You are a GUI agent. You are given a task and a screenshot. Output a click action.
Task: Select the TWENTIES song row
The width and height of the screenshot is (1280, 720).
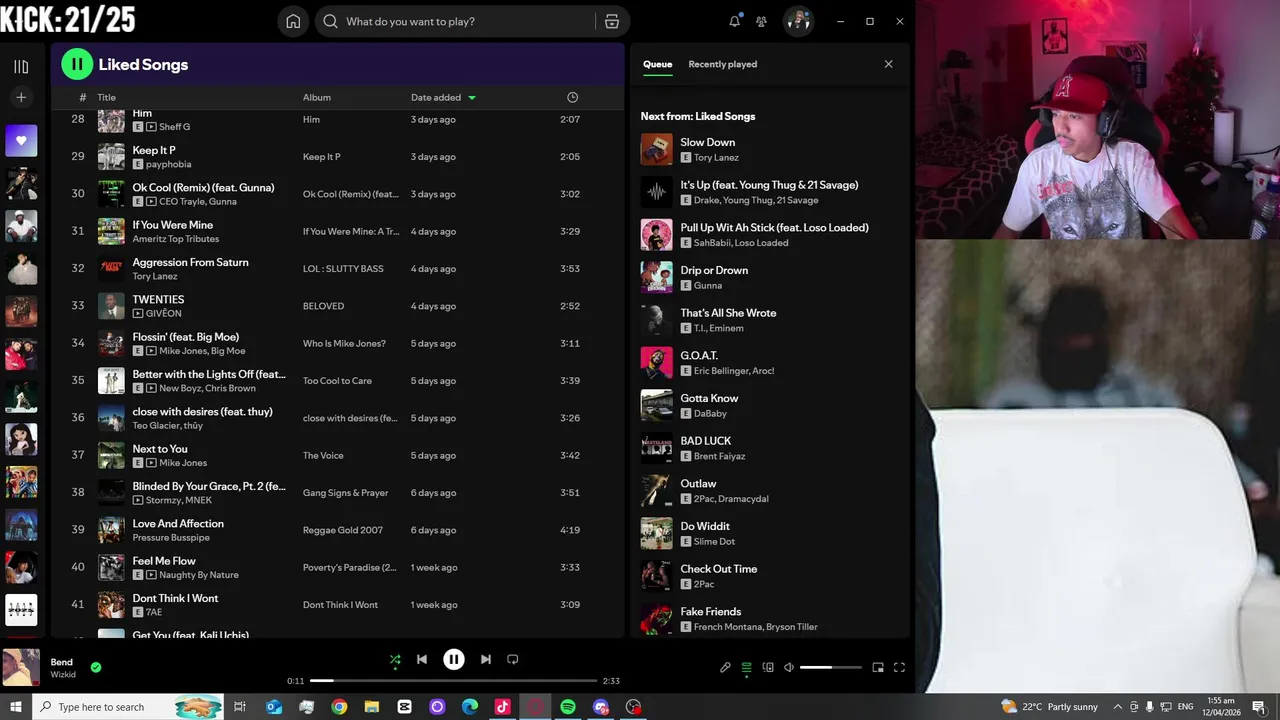337,306
